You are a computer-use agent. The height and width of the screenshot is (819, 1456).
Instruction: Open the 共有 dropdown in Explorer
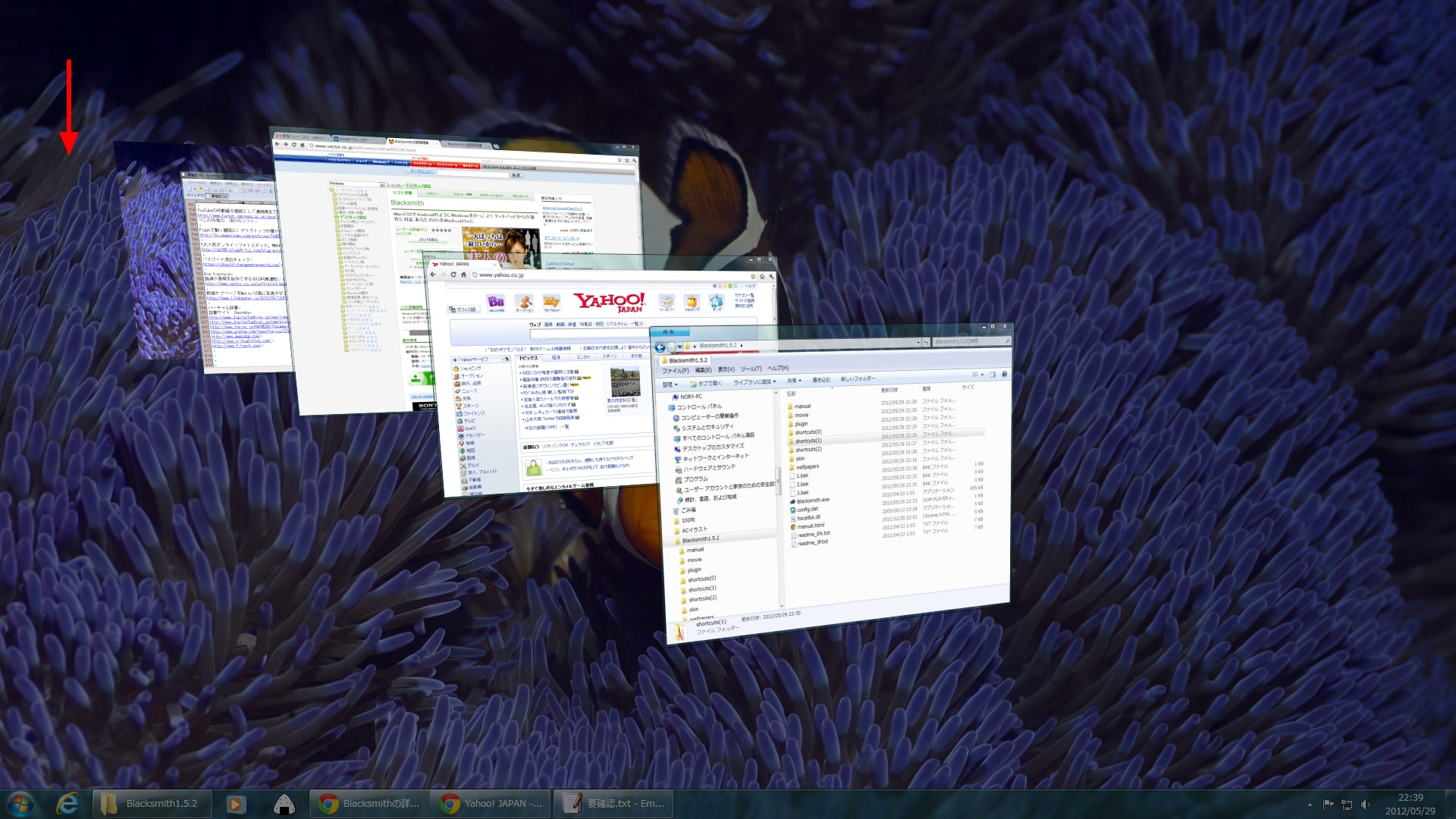point(793,381)
